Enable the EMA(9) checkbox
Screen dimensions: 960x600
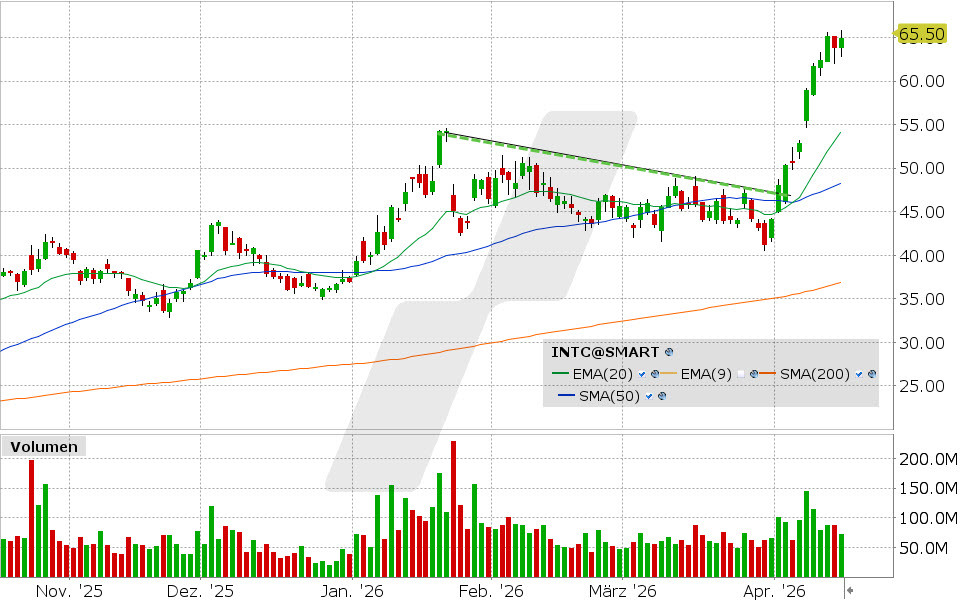click(740, 374)
